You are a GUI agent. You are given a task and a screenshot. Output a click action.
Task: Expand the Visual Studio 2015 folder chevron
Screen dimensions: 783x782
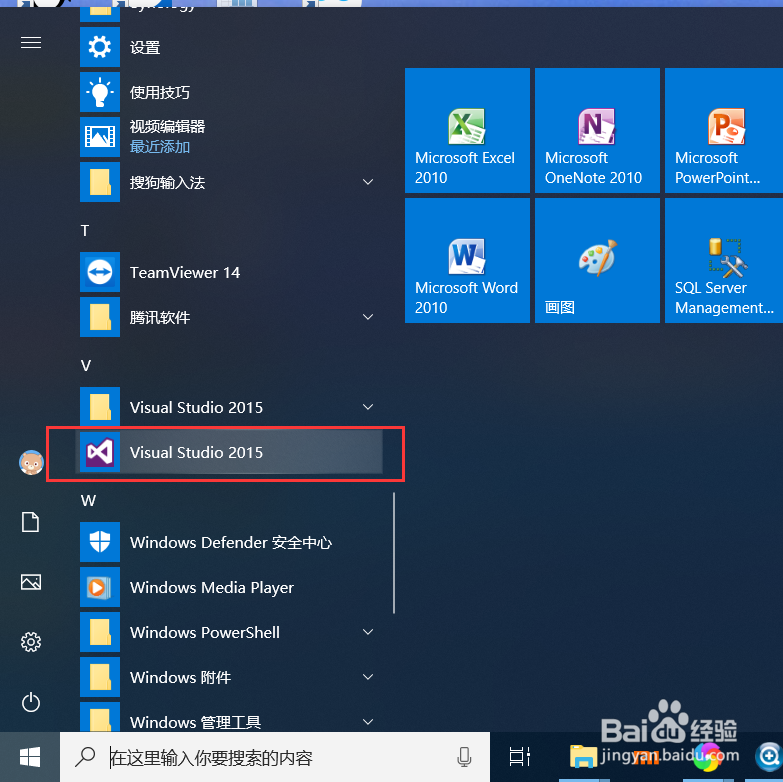pos(368,407)
